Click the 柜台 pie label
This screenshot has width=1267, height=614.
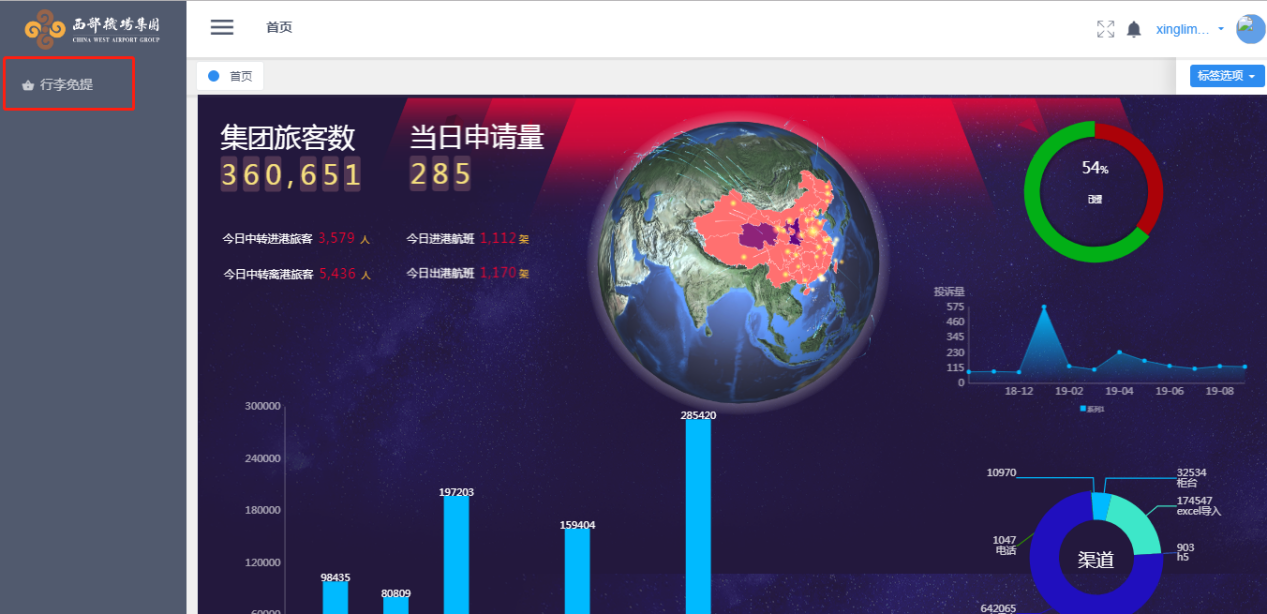(1187, 483)
